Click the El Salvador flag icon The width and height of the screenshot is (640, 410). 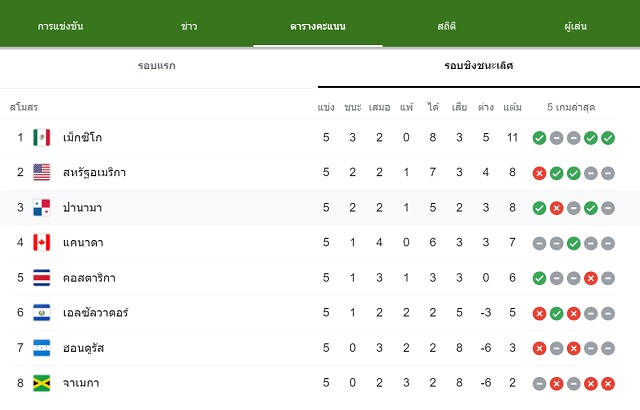pyautogui.click(x=42, y=312)
